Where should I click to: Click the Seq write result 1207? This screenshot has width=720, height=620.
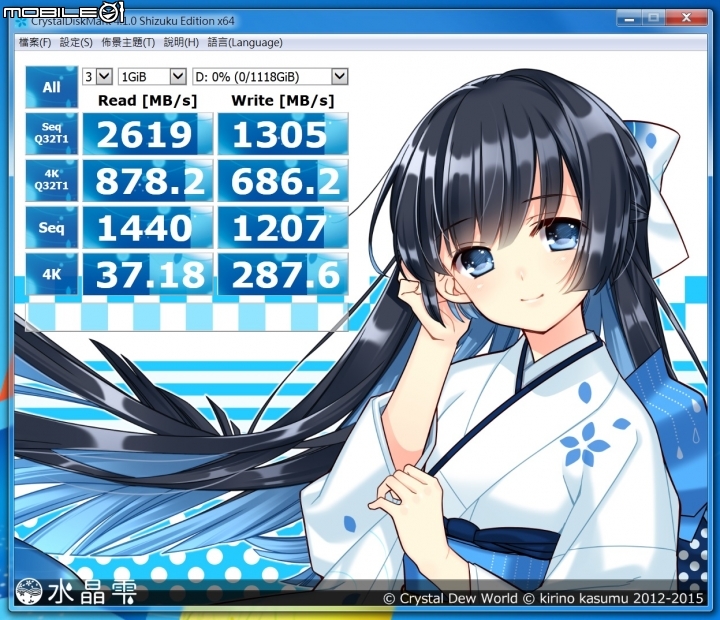tap(283, 227)
